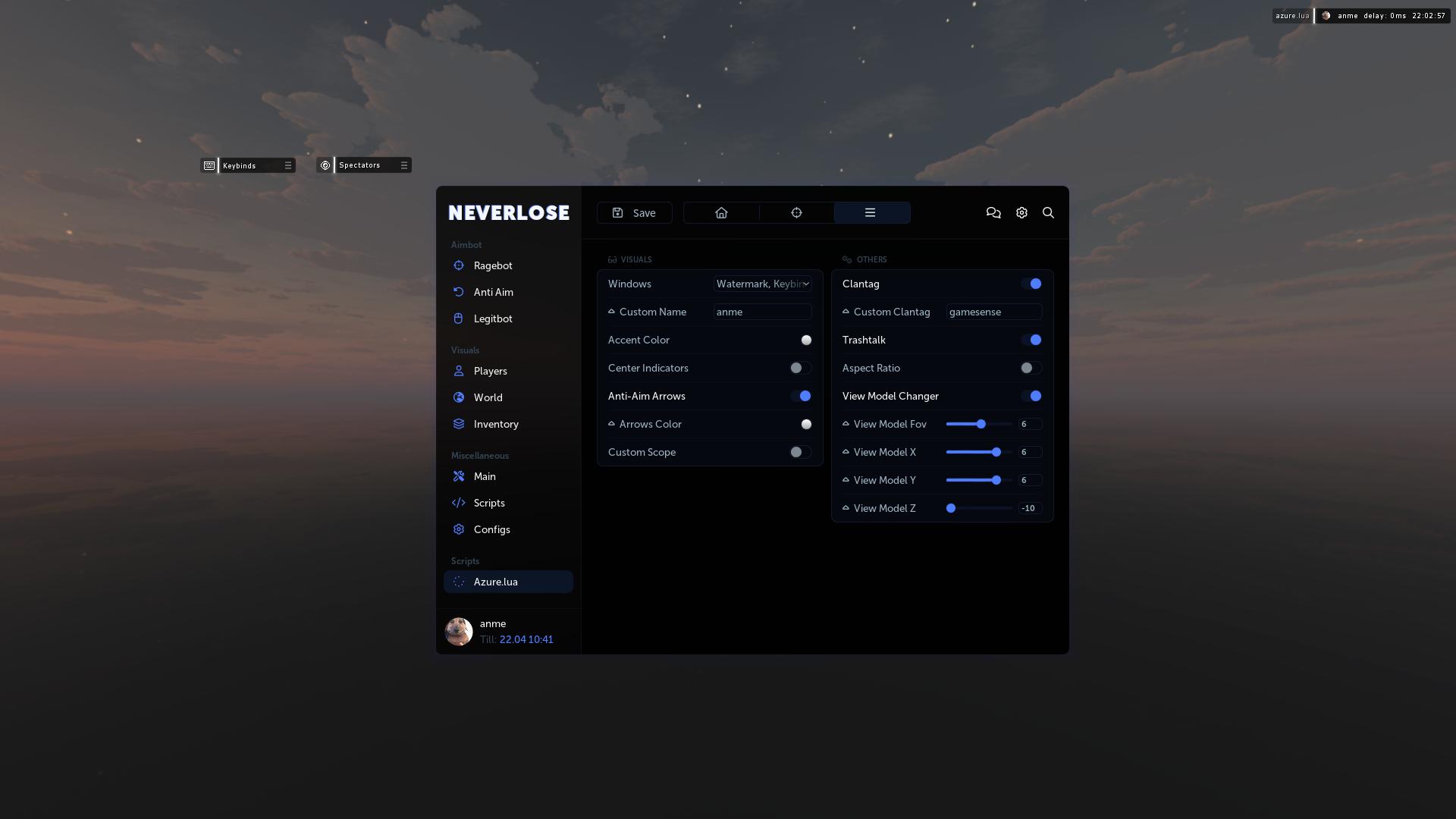
Task: Click the Custom Name input field
Action: pyautogui.click(x=761, y=312)
